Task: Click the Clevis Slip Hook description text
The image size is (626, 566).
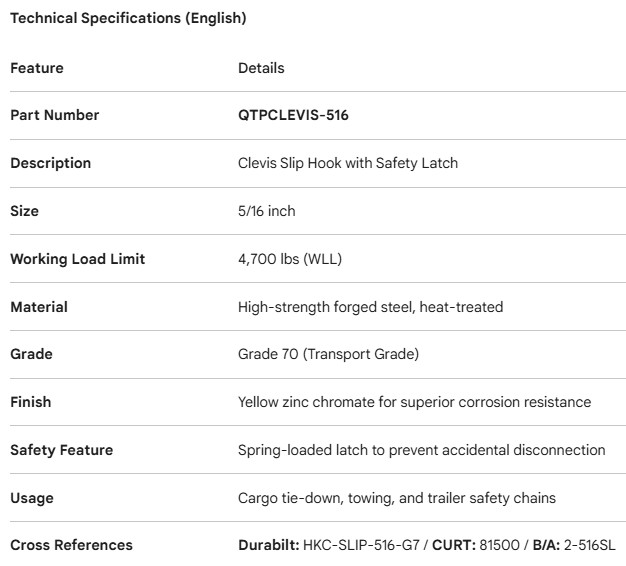Action: 348,163
